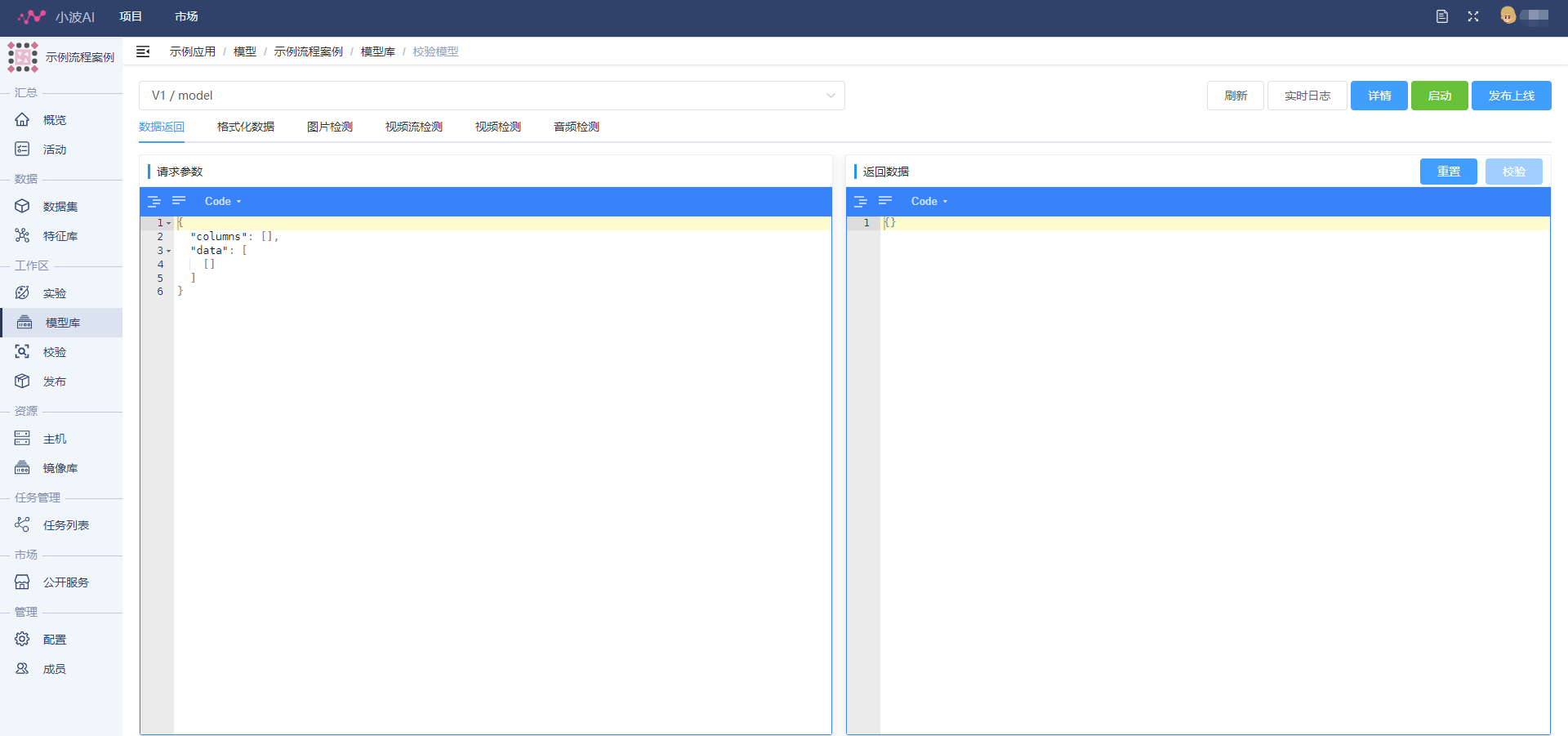This screenshot has width=1568, height=736.
Task: Open 实时日志 real-time logs
Action: pyautogui.click(x=1307, y=96)
